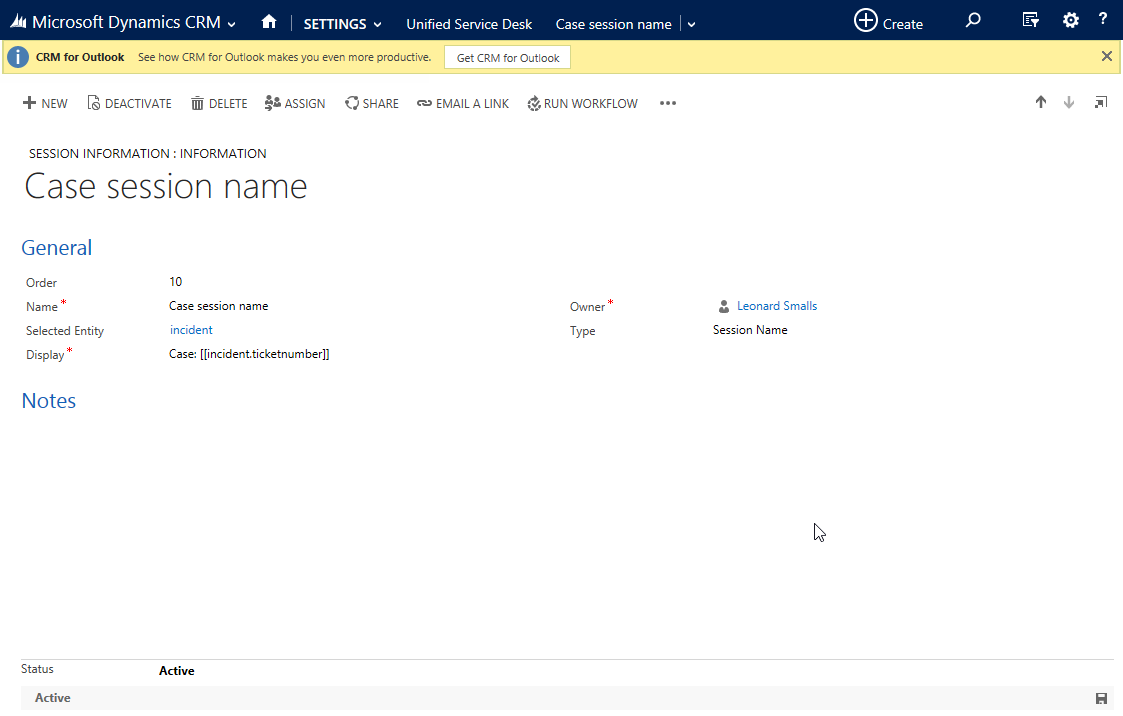
Task: Click the ASSIGN command label
Action: (x=304, y=104)
